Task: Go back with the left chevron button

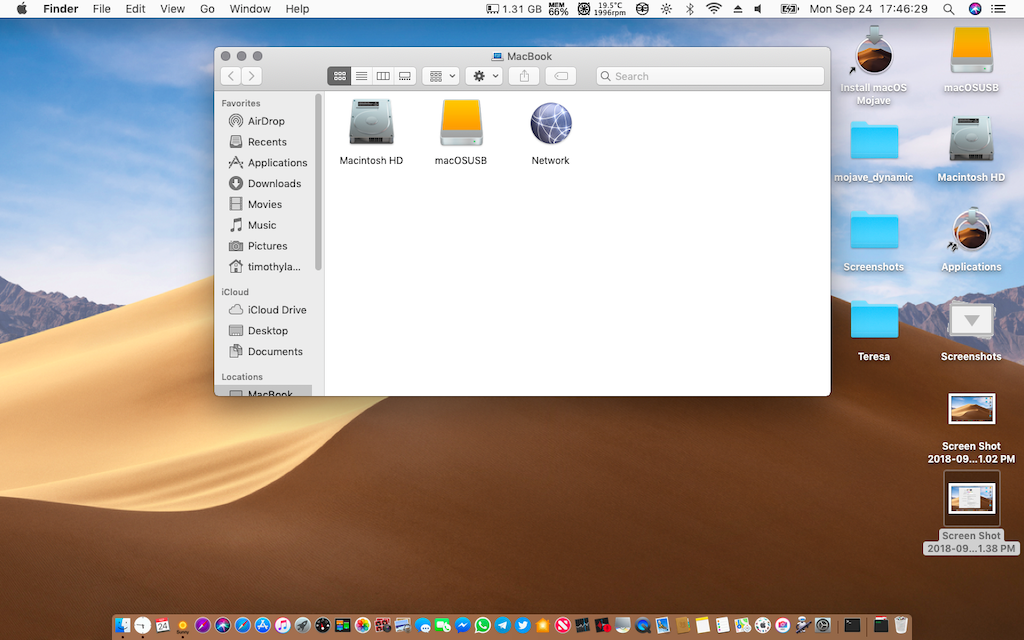Action: 231,76
